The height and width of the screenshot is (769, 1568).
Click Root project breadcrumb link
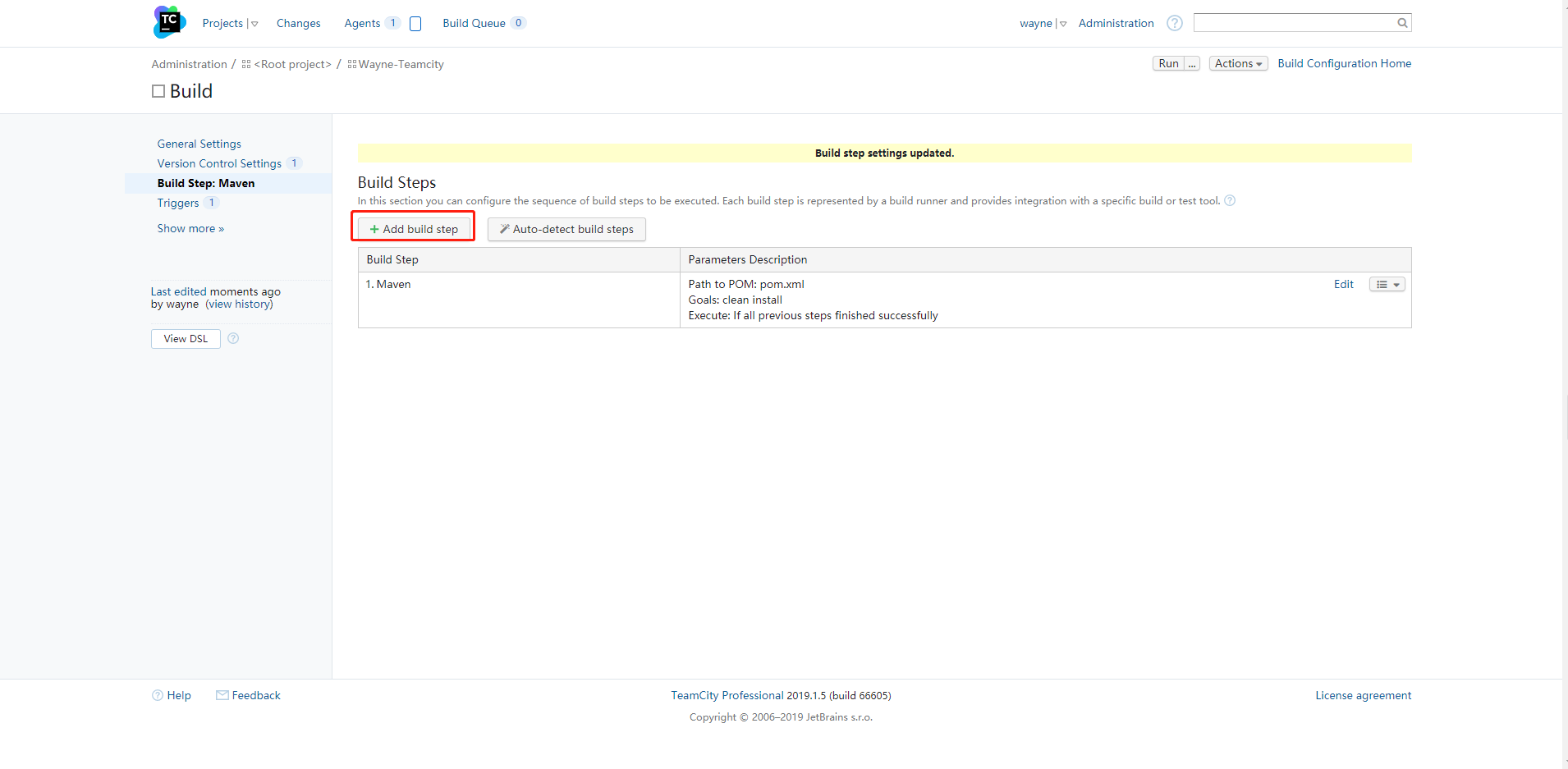pyautogui.click(x=293, y=64)
